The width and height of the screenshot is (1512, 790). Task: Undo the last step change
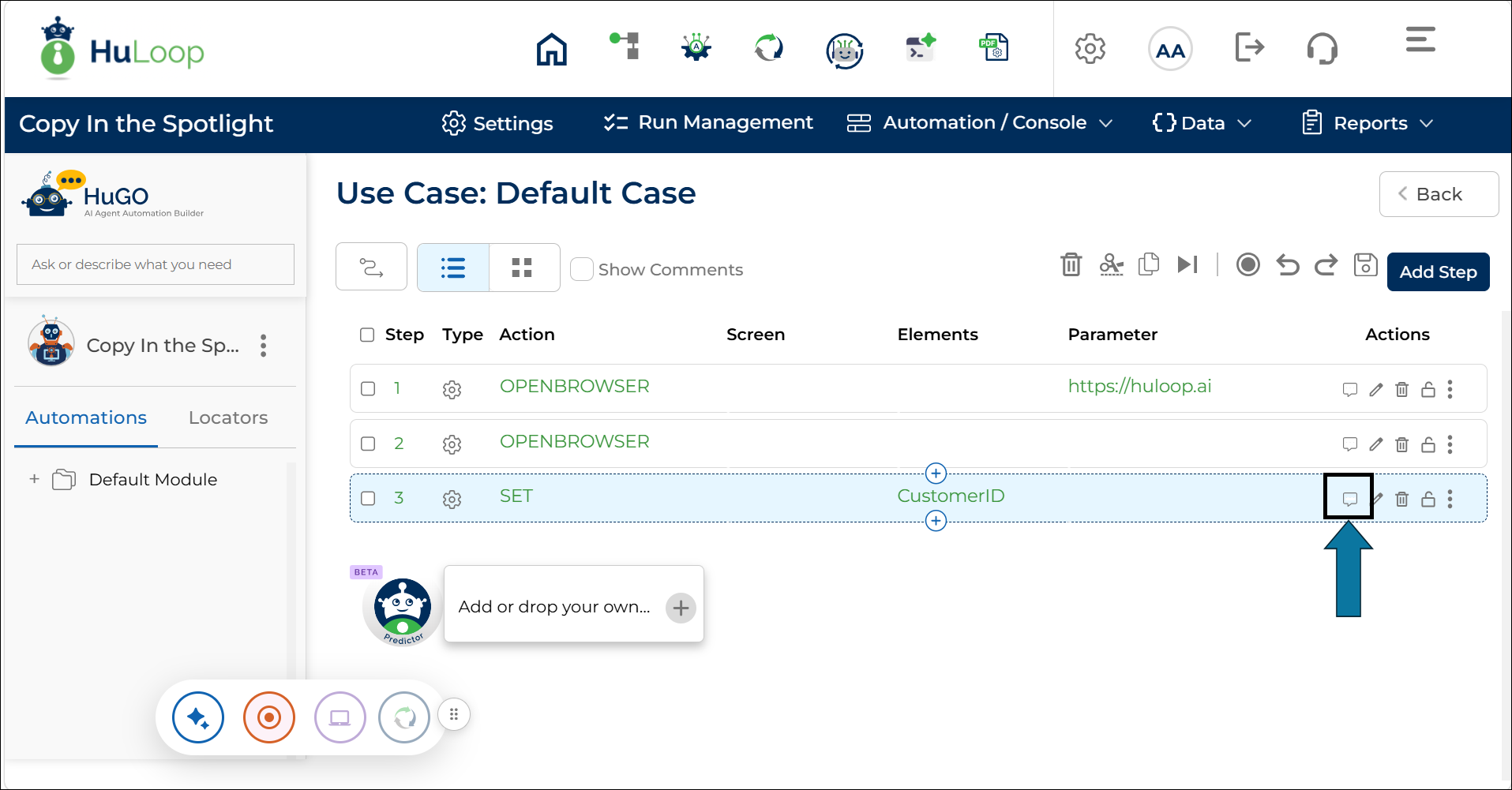(1288, 264)
